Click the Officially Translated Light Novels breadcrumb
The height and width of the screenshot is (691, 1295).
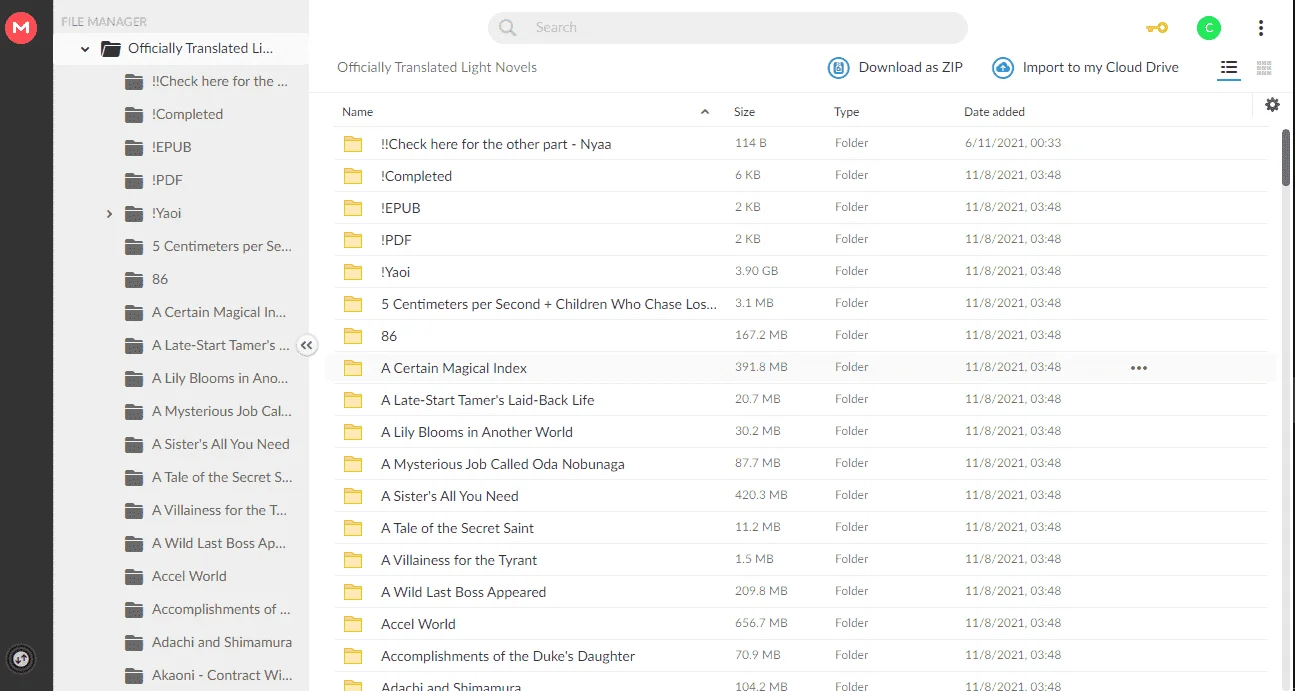click(x=437, y=68)
